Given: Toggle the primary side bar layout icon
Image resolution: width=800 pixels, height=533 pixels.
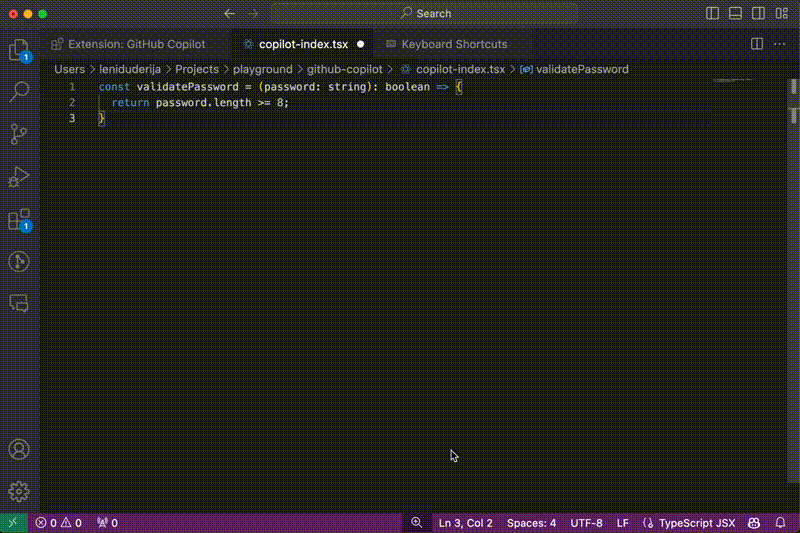Looking at the screenshot, I should (712, 14).
